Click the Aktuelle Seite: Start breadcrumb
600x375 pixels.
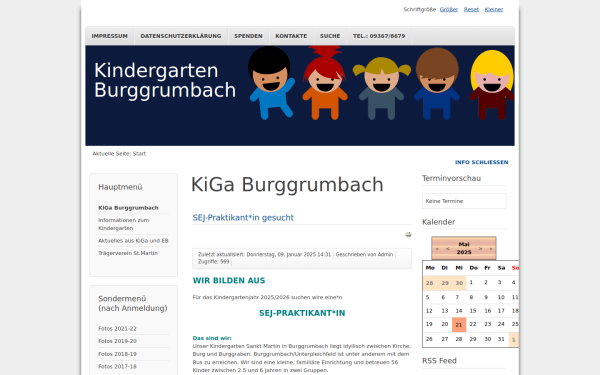click(x=119, y=153)
